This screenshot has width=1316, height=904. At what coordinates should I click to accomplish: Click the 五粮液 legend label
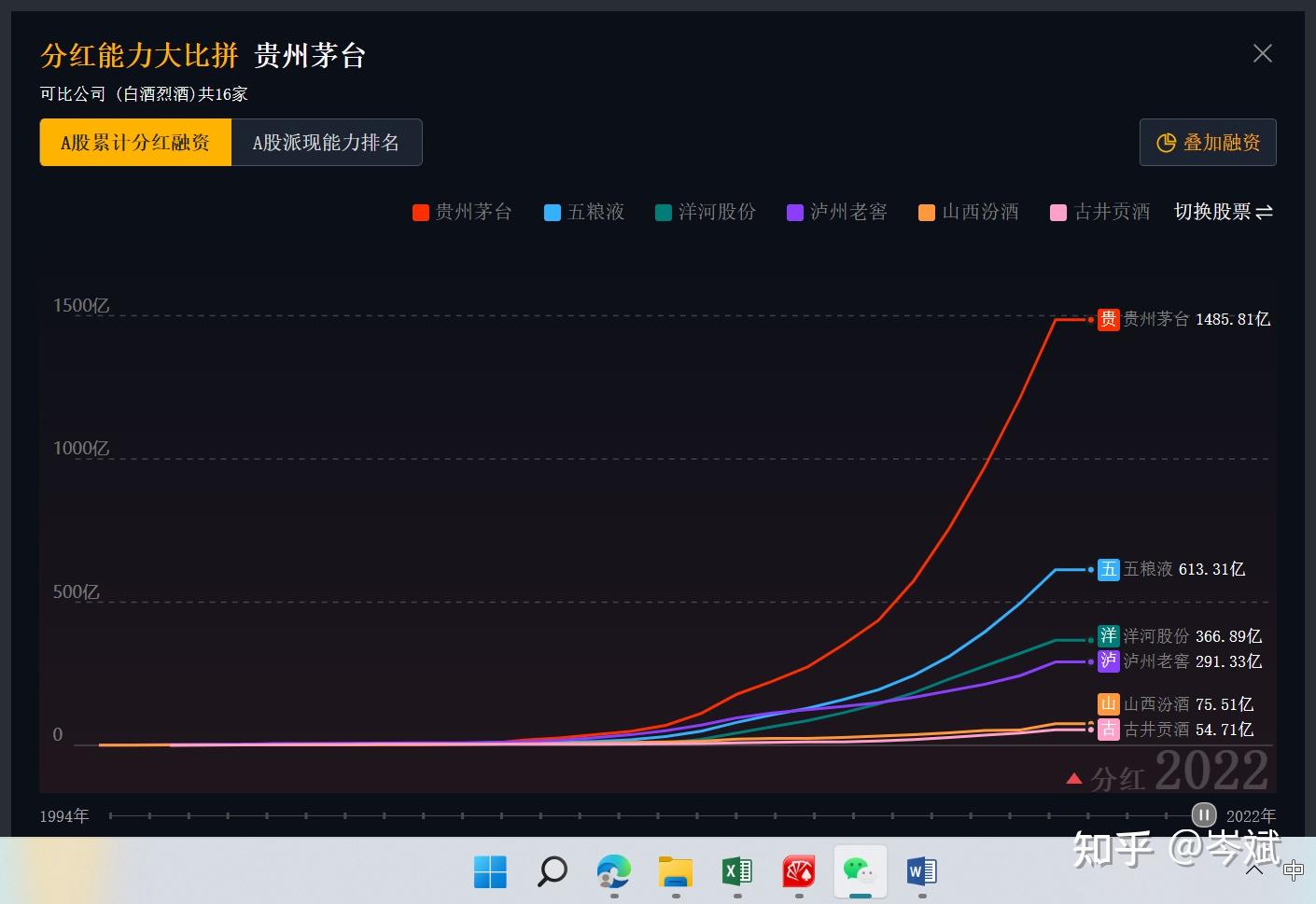(596, 212)
